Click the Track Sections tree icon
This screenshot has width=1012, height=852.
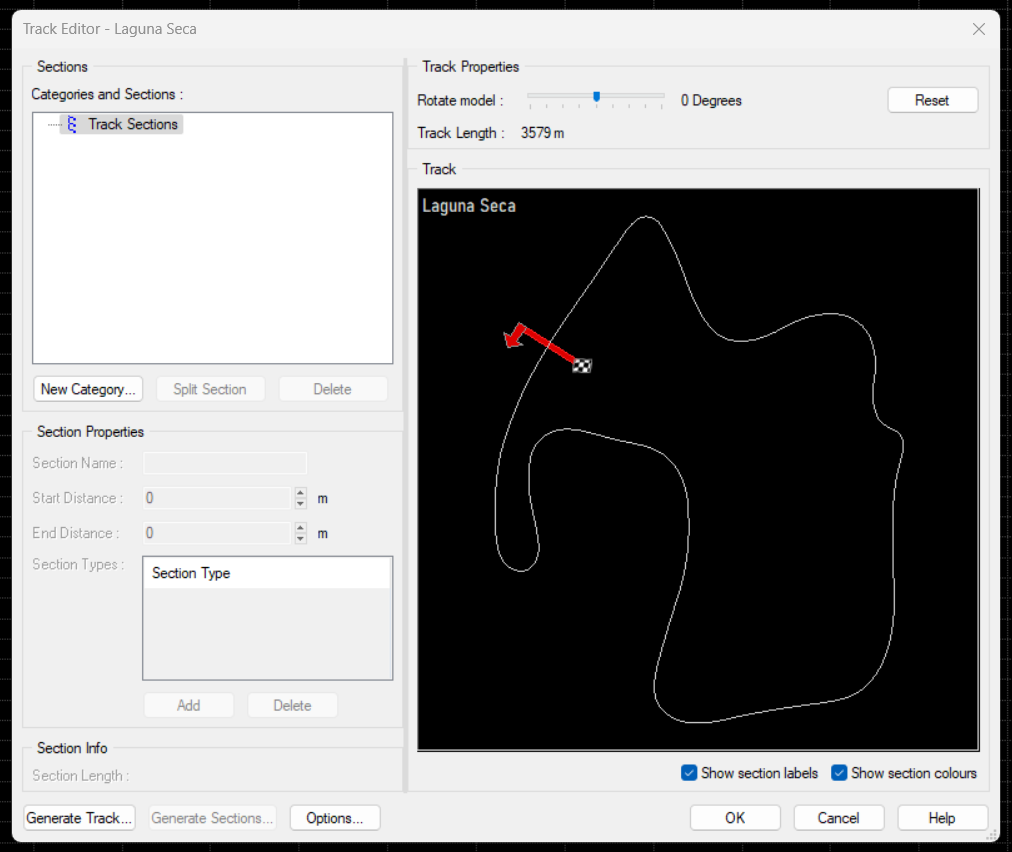[x=71, y=124]
